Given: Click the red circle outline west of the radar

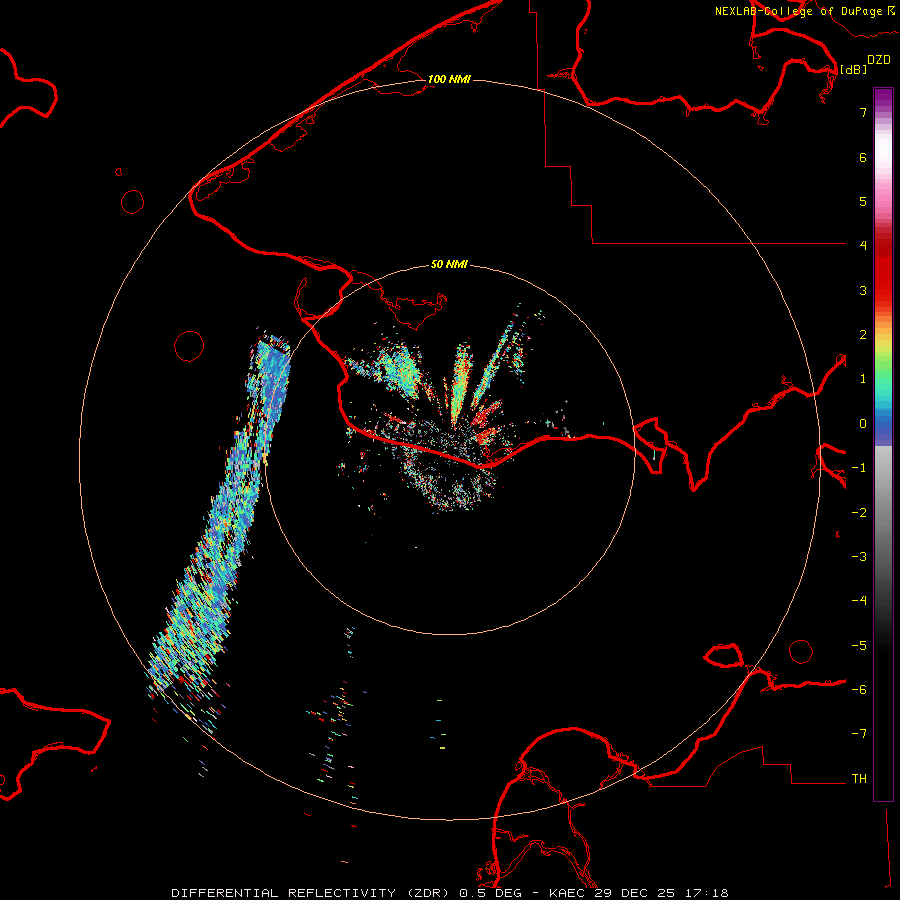Looking at the screenshot, I should 189,346.
